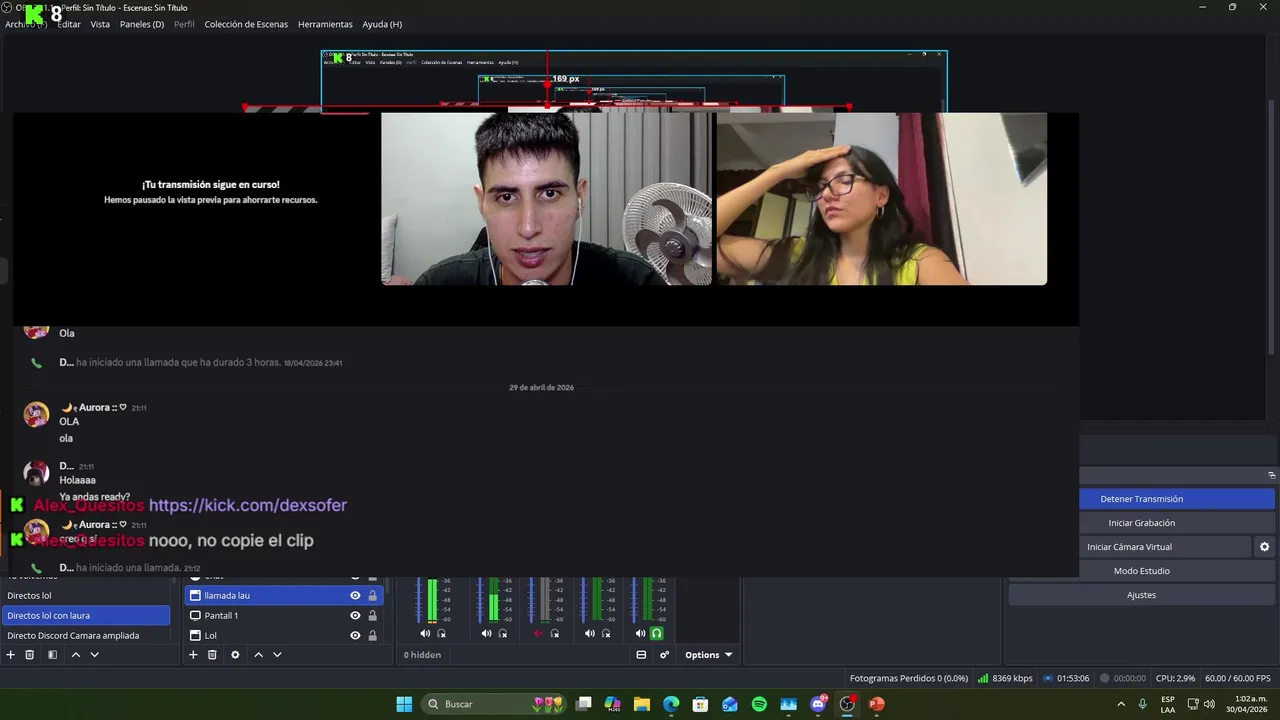
Task: Pop out the controls dock panel icon
Action: click(x=1272, y=475)
